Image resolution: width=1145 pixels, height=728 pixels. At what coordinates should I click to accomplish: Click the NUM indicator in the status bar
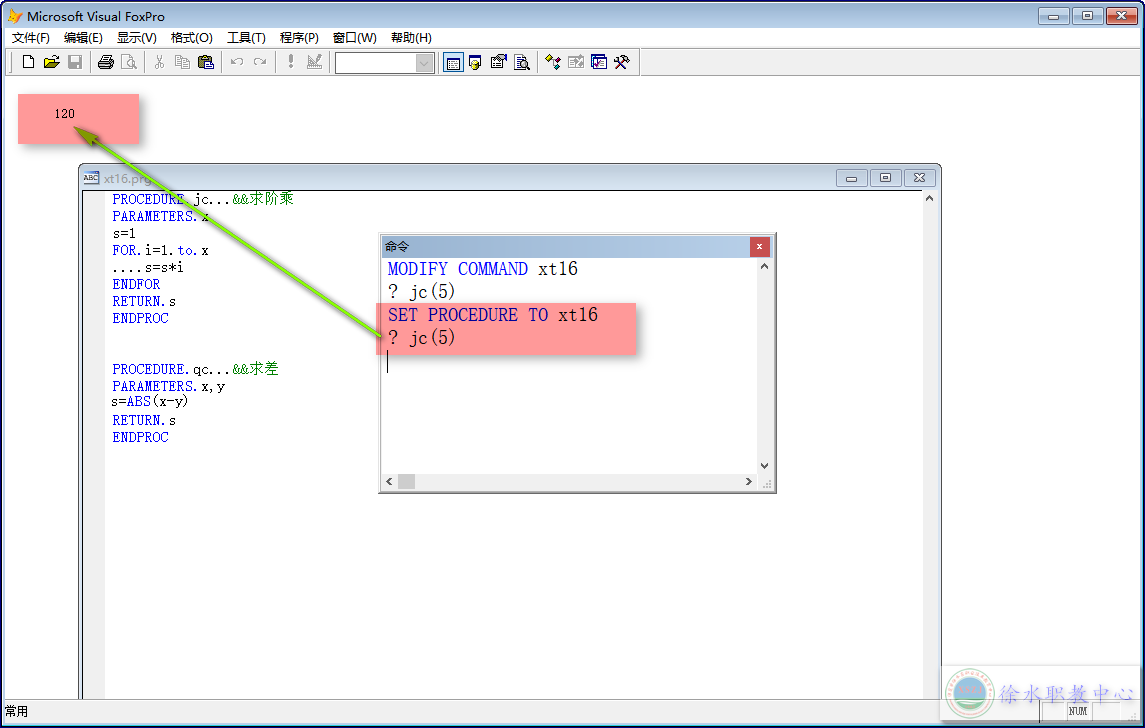[x=1078, y=711]
